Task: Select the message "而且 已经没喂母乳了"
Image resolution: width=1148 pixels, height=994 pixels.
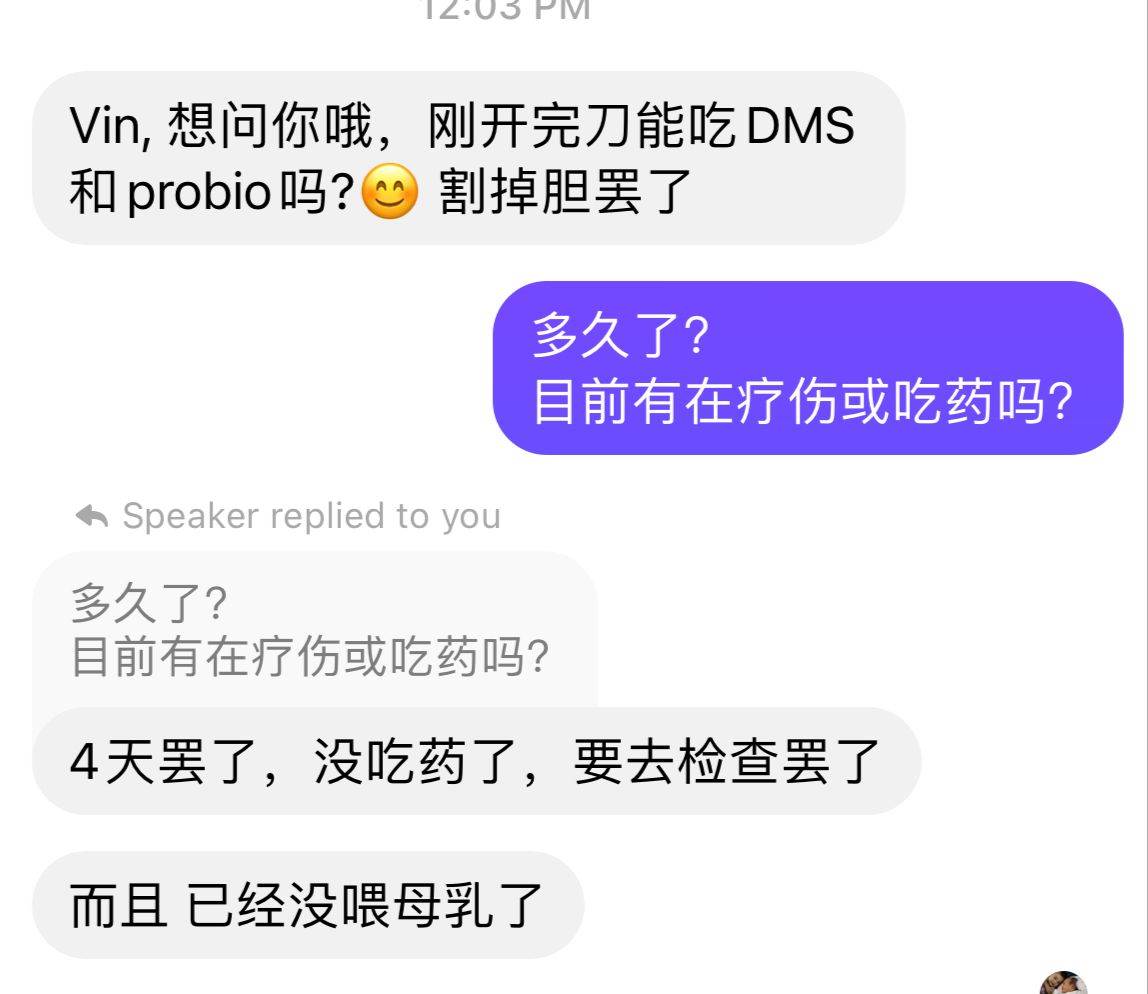Action: 308,905
